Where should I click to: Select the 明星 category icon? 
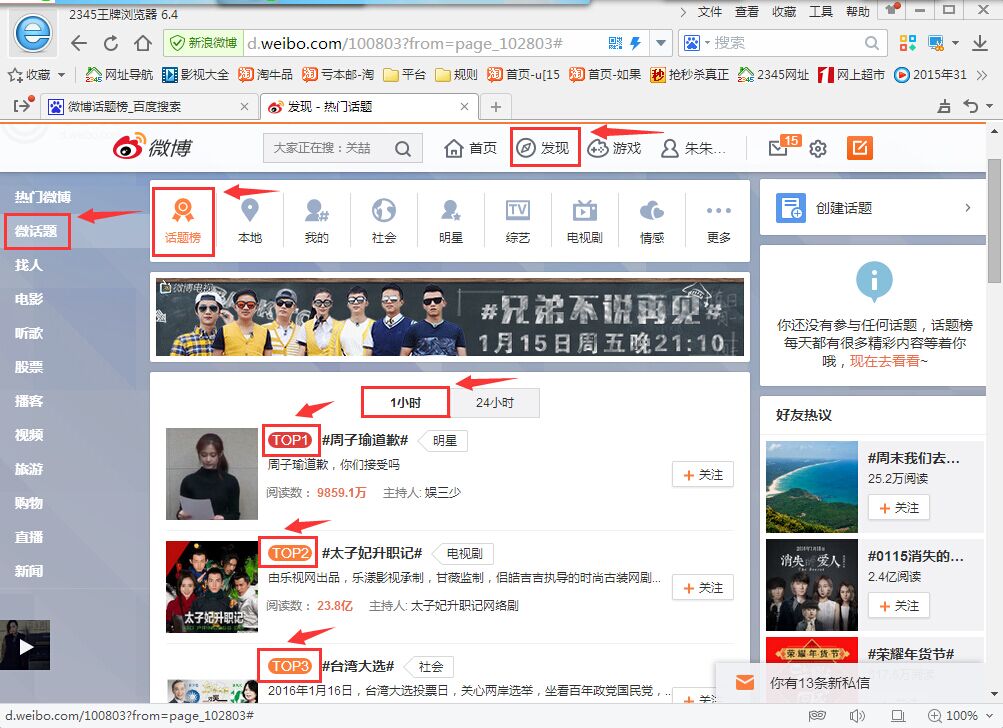coord(451,221)
